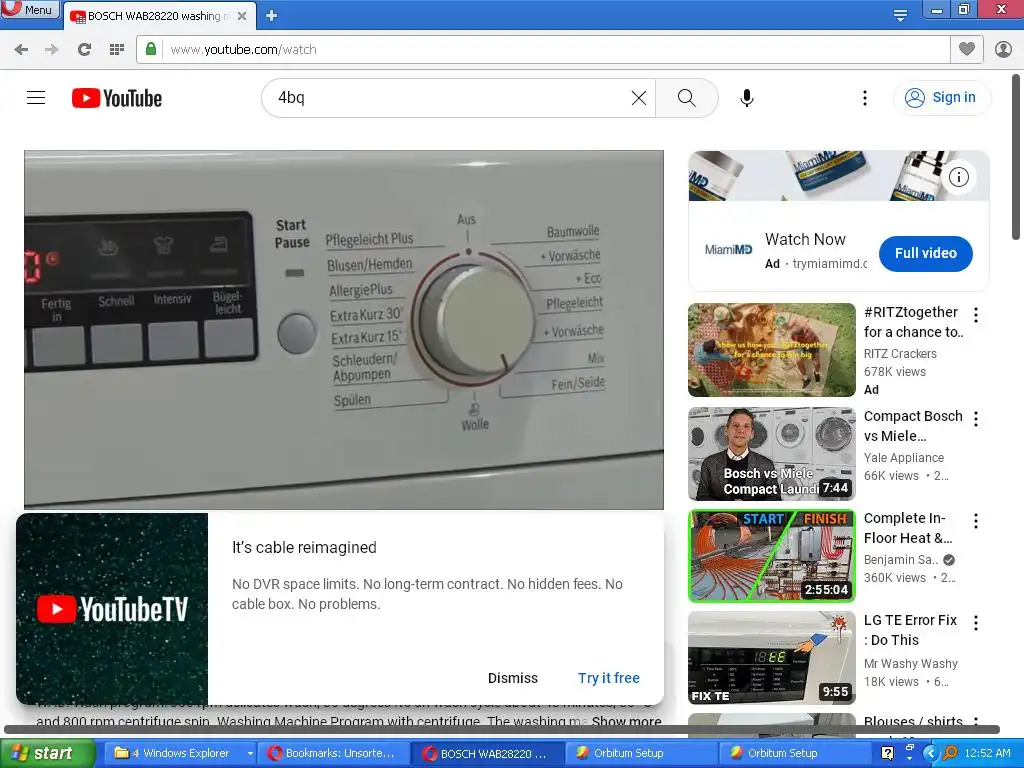Image resolution: width=1024 pixels, height=768 pixels.
Task: Open browser user account icon
Action: tap(1004, 50)
